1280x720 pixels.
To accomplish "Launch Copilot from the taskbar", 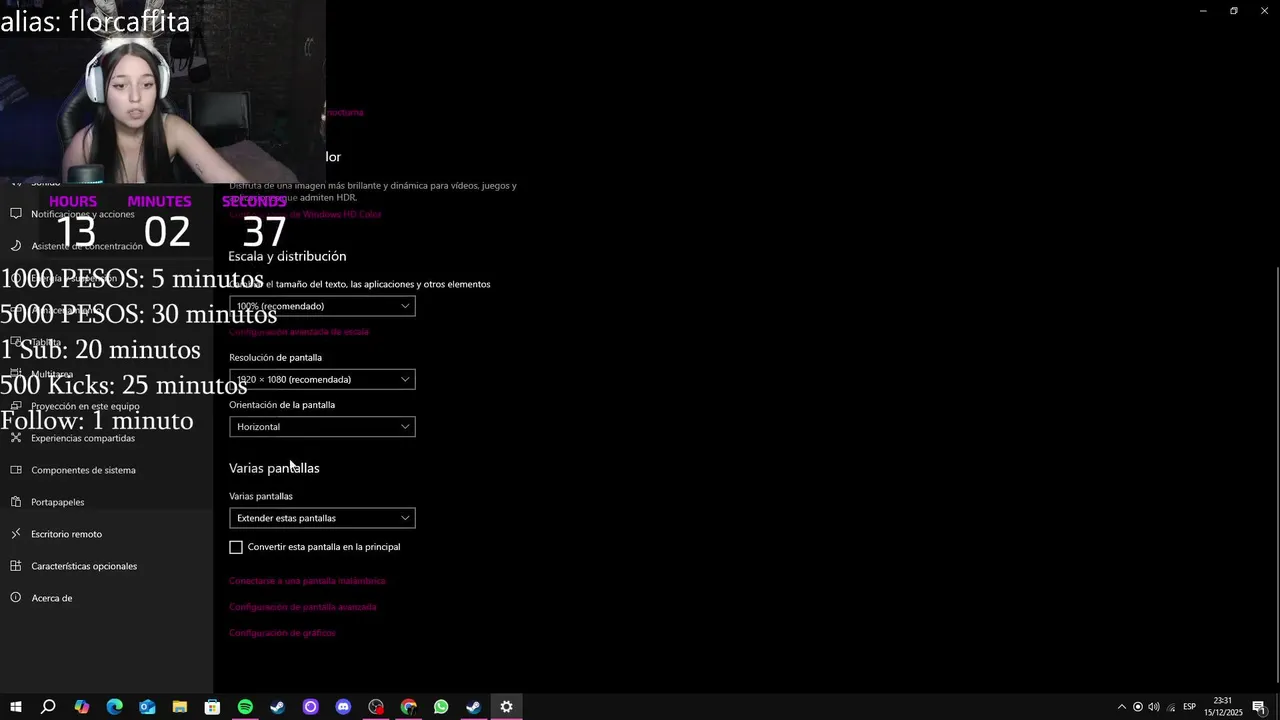I will 82,707.
